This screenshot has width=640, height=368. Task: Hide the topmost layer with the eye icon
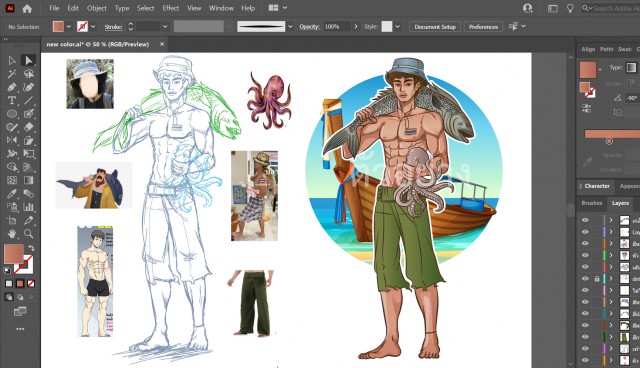(x=585, y=220)
